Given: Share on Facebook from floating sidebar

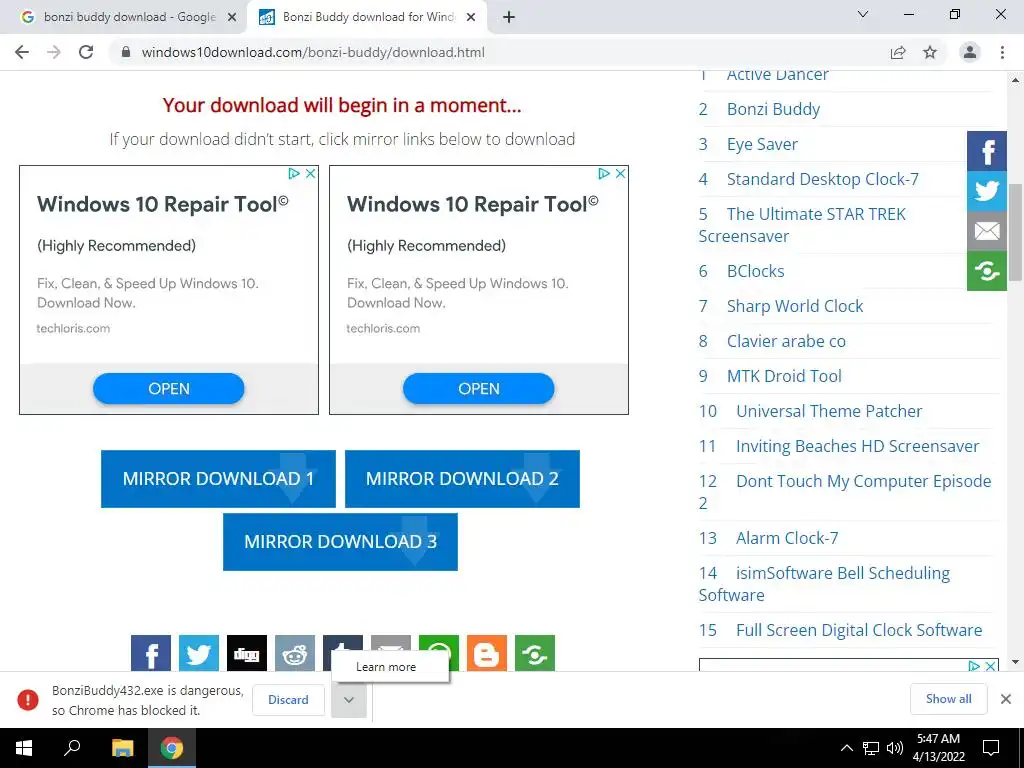Looking at the screenshot, I should pyautogui.click(x=987, y=151).
